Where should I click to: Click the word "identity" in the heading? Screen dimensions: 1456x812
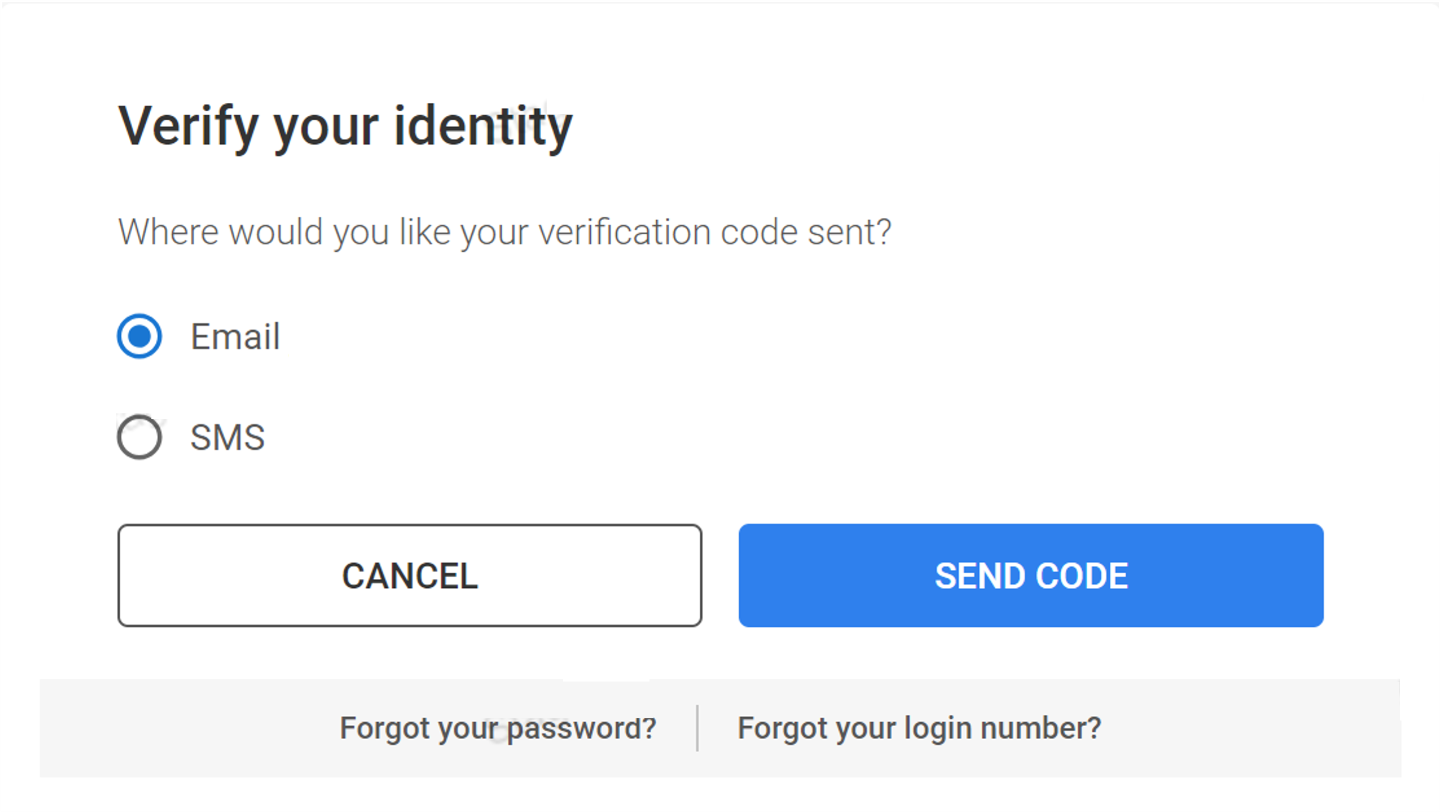(x=483, y=126)
